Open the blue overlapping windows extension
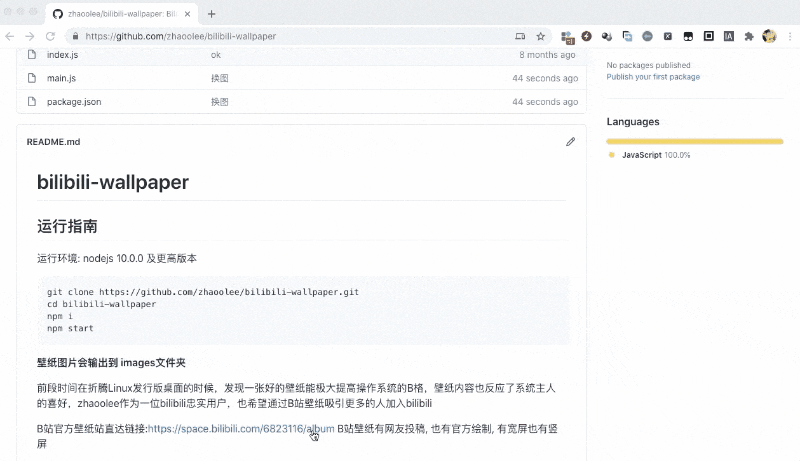This screenshot has height=461, width=800. 627,36
